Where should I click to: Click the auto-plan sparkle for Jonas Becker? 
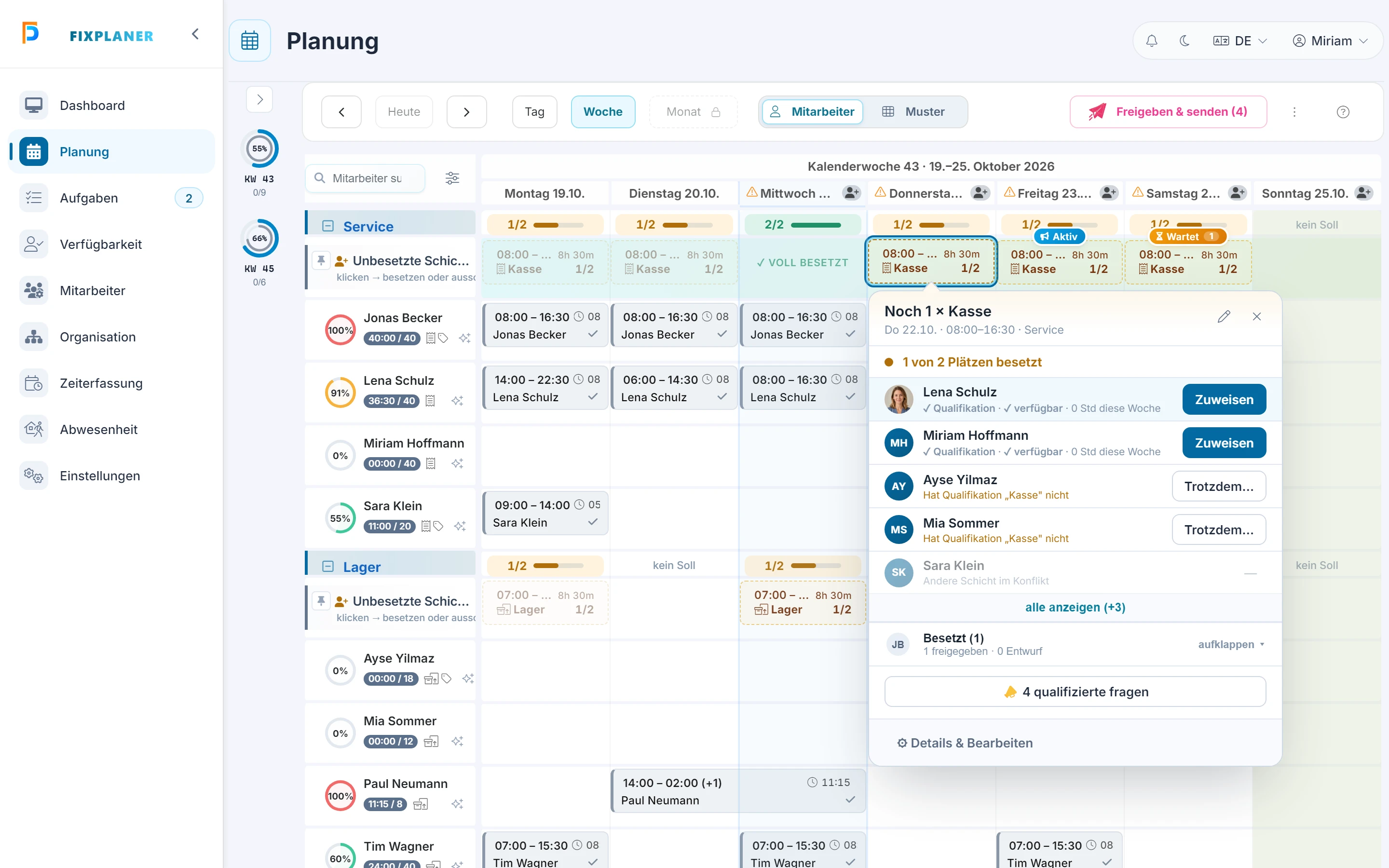pyautogui.click(x=465, y=339)
